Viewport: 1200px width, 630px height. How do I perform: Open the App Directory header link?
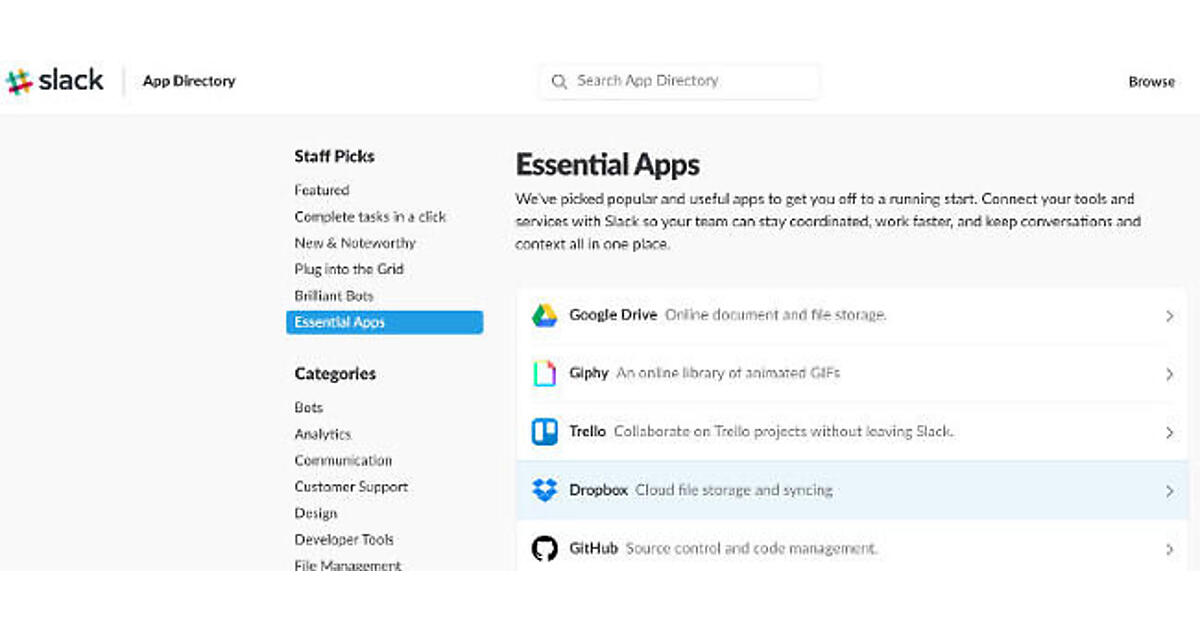[x=189, y=81]
